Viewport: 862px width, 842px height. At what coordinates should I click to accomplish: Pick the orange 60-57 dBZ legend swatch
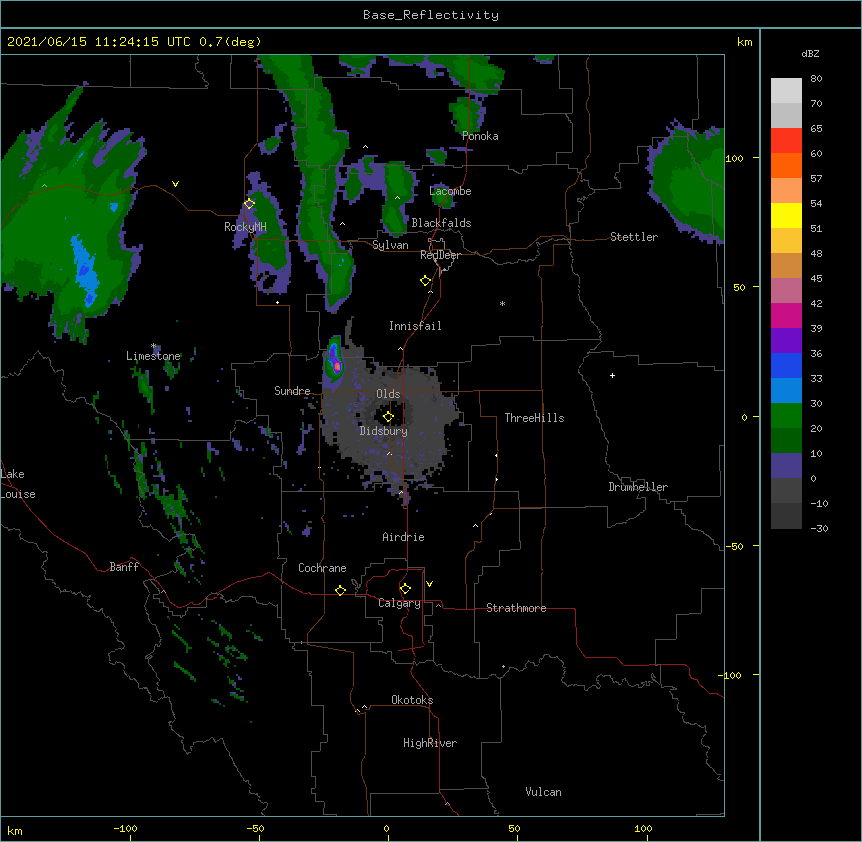coord(786,166)
